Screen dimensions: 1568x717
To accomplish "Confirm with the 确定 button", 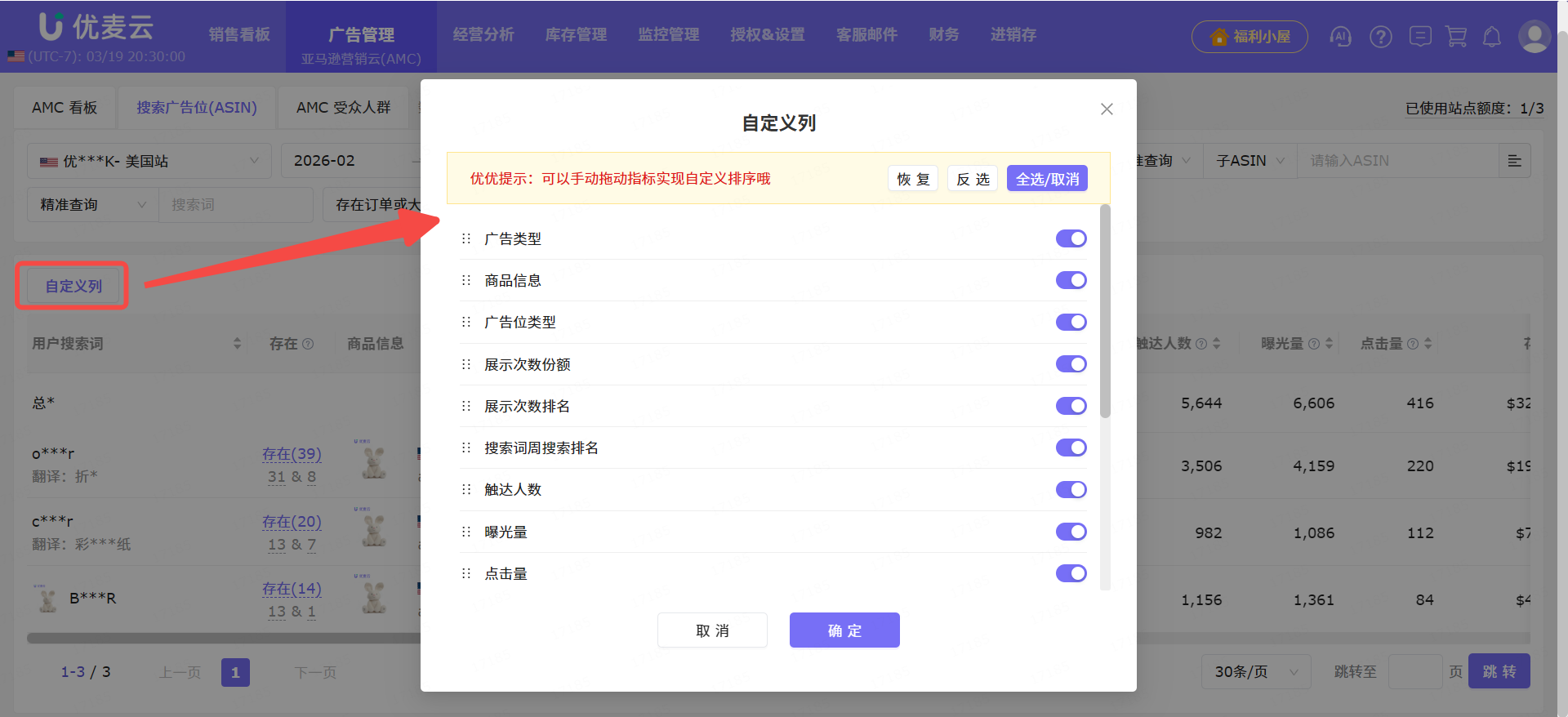I will tap(844, 630).
